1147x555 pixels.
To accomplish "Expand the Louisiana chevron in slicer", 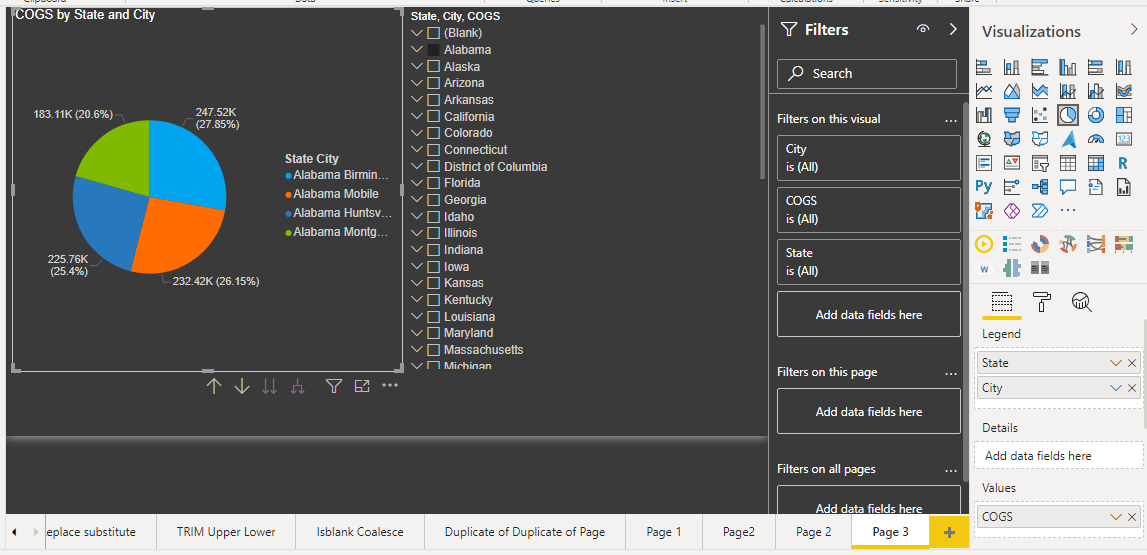I will pyautogui.click(x=417, y=317).
